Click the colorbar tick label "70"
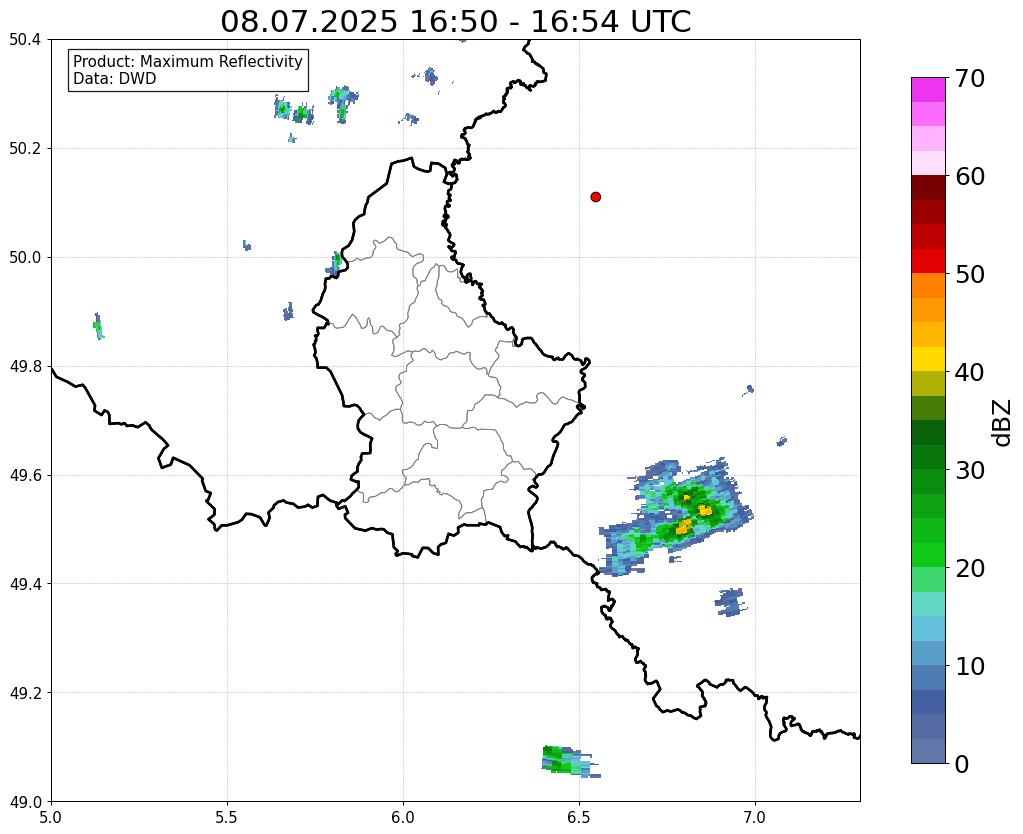 [x=970, y=78]
